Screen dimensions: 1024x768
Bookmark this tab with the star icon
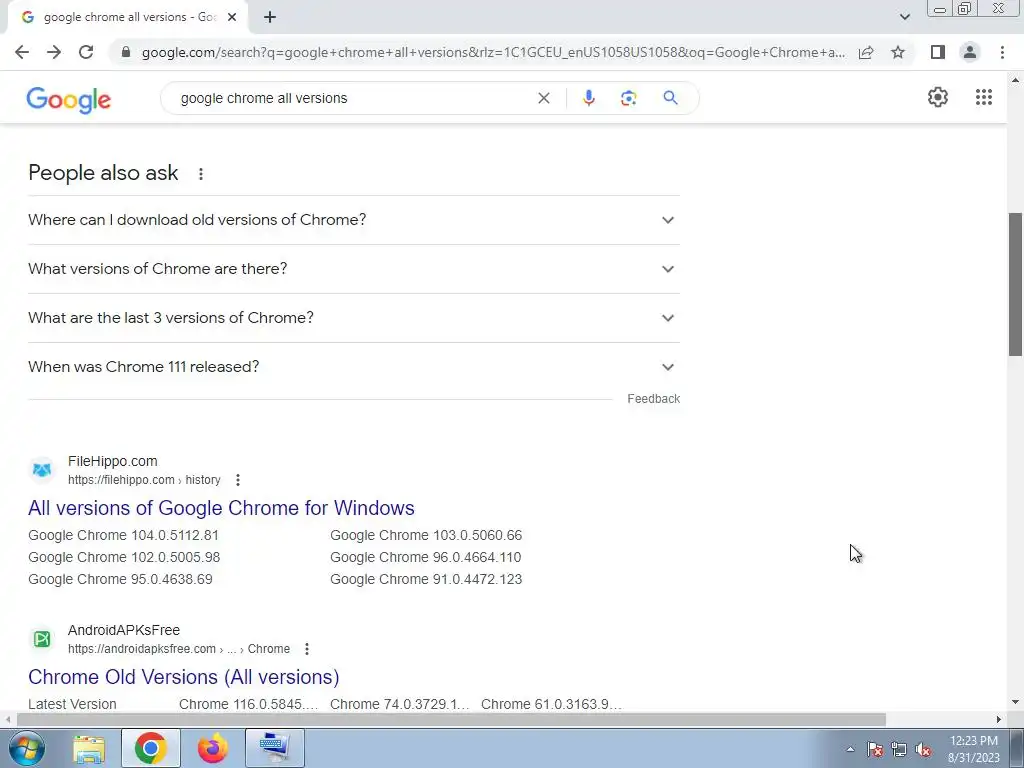point(898,52)
